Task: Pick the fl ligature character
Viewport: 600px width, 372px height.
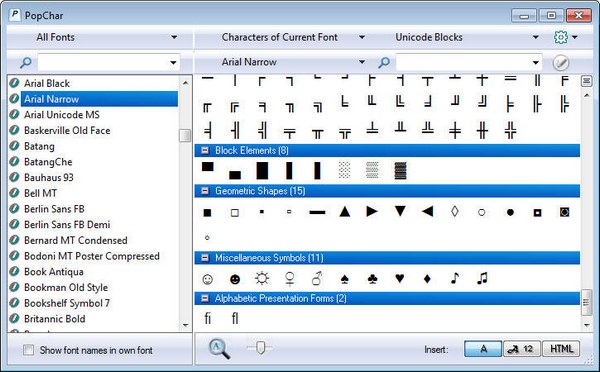Action: point(235,318)
